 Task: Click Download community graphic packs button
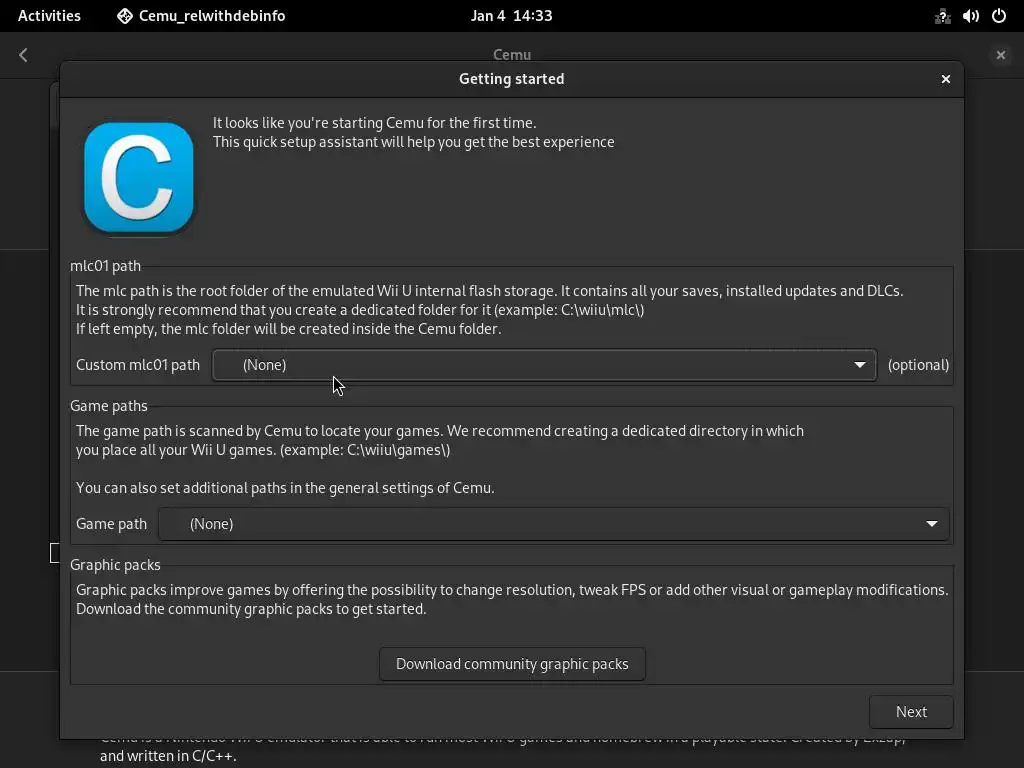[x=512, y=664]
